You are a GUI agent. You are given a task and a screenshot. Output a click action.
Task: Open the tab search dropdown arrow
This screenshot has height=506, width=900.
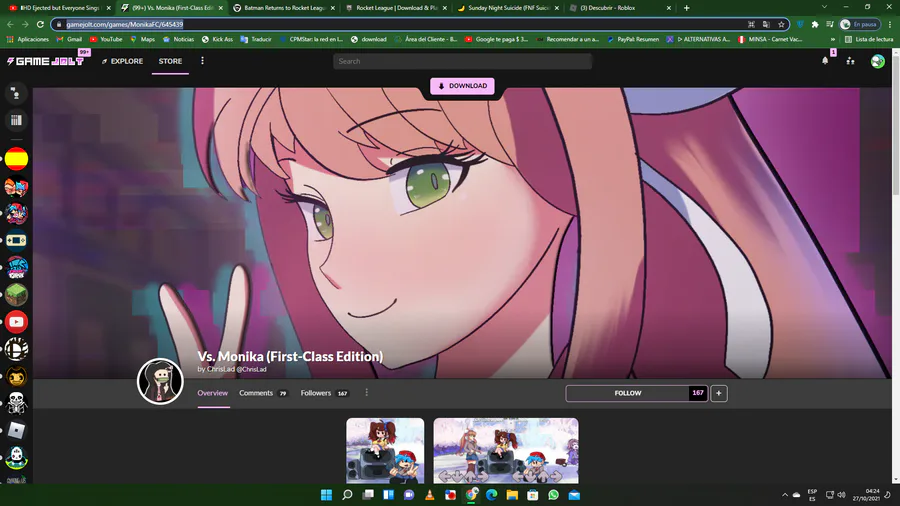coord(824,7)
